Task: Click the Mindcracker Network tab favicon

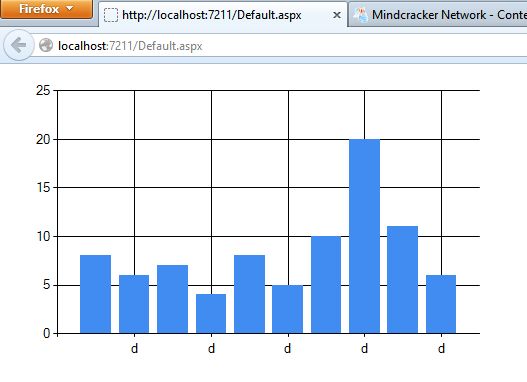Action: 360,15
